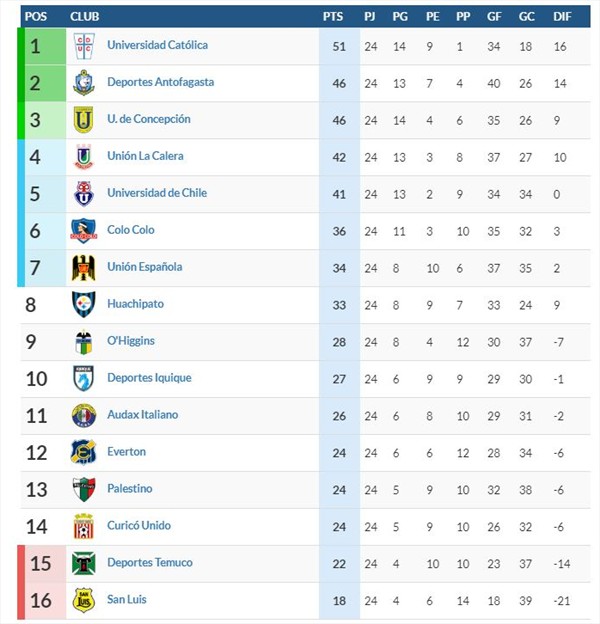Click the Universidad Católica club crest
Screen dimensions: 600x624
[84, 46]
